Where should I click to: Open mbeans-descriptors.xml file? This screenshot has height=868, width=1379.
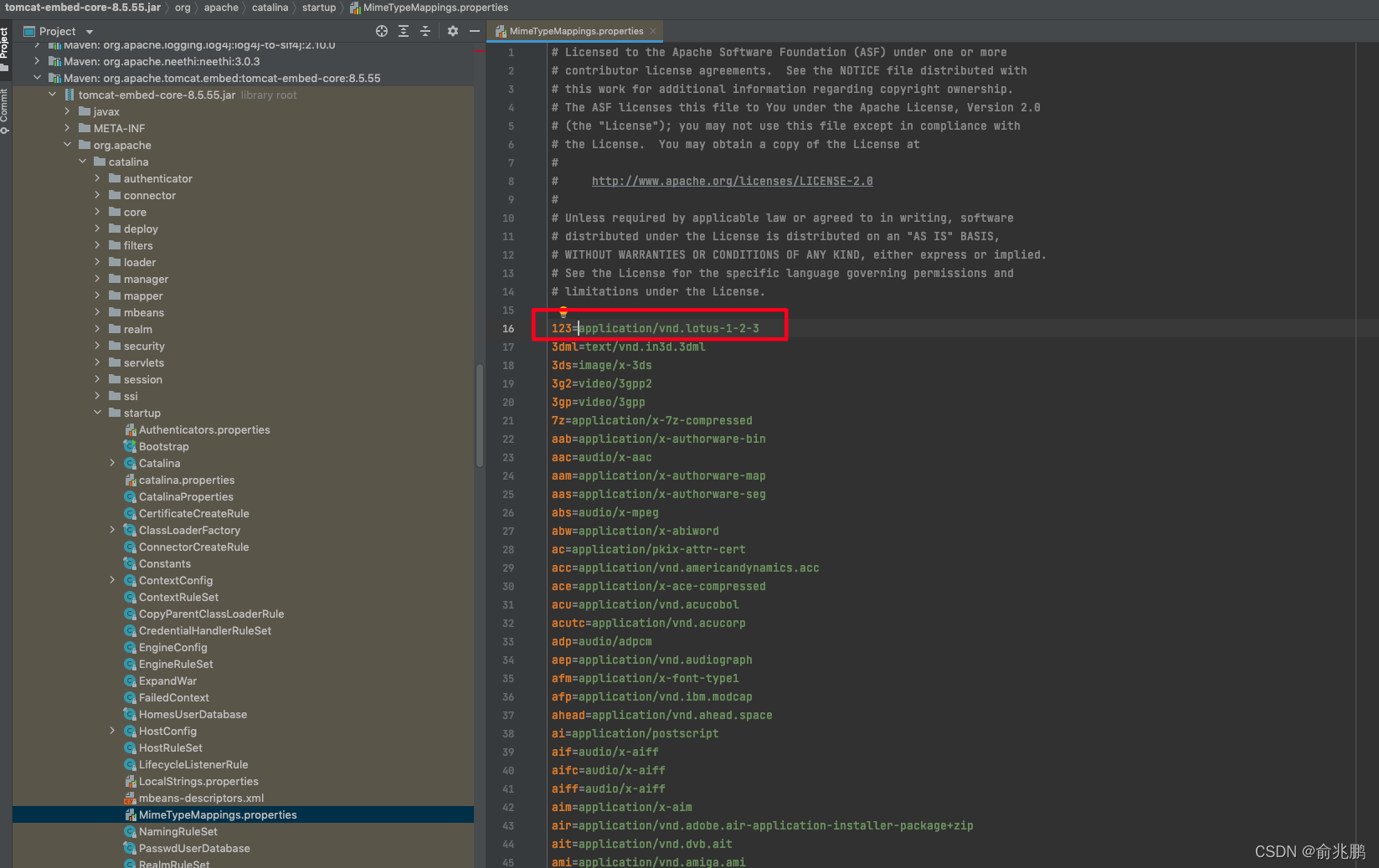(x=201, y=798)
